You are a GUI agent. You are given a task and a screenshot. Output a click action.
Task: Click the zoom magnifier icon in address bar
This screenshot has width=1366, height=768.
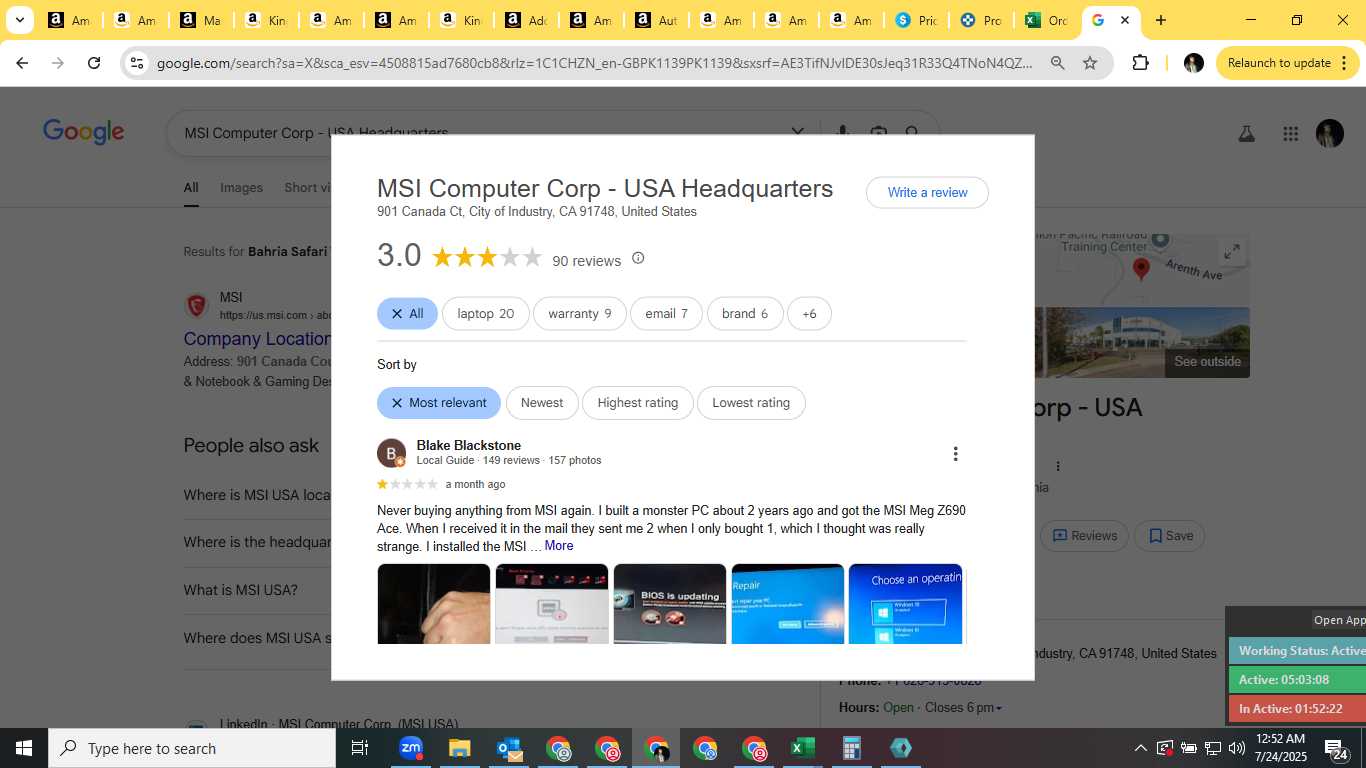point(1057,63)
